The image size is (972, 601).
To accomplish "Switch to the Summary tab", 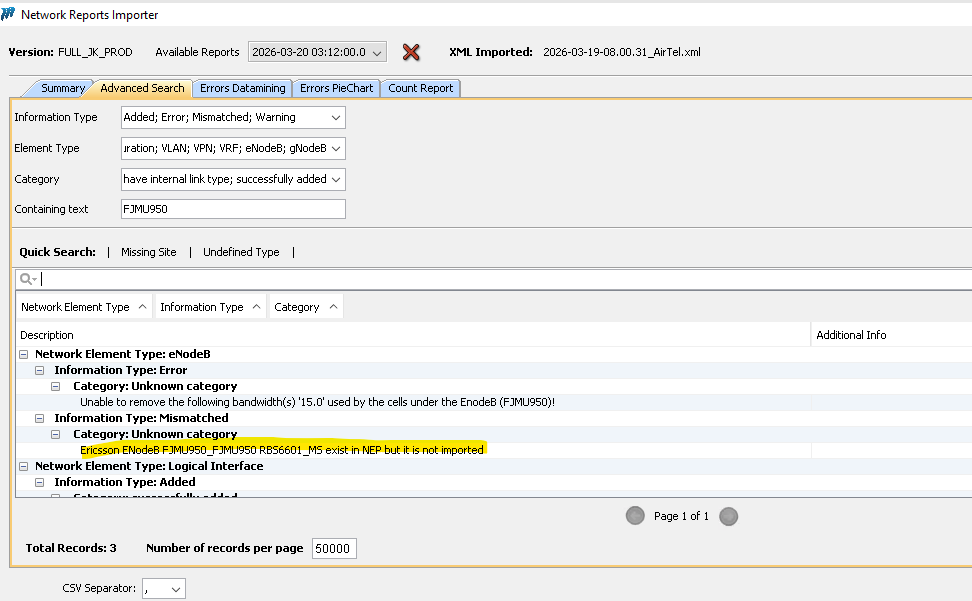I will coord(62,88).
